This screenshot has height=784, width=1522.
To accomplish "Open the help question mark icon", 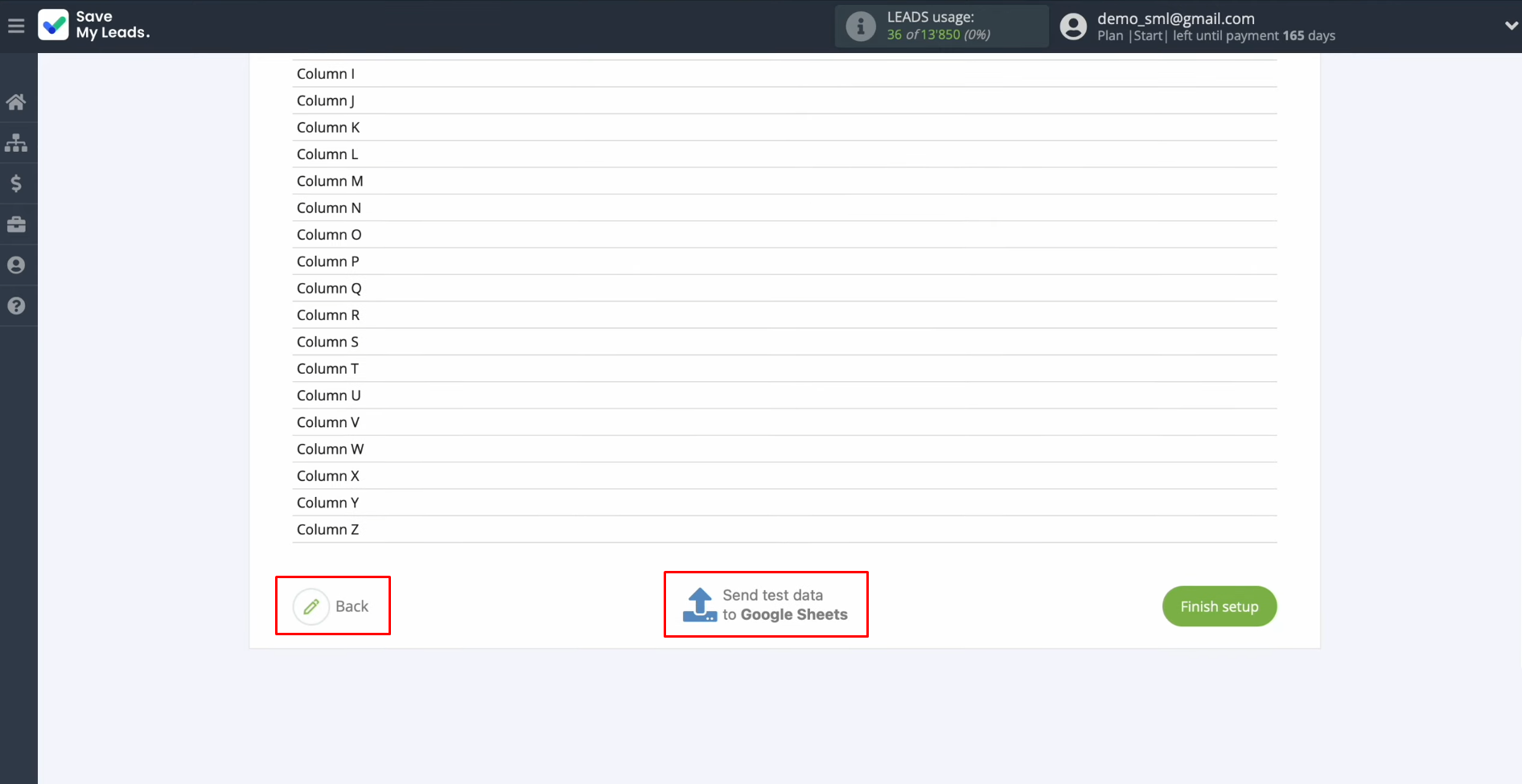I will point(16,306).
